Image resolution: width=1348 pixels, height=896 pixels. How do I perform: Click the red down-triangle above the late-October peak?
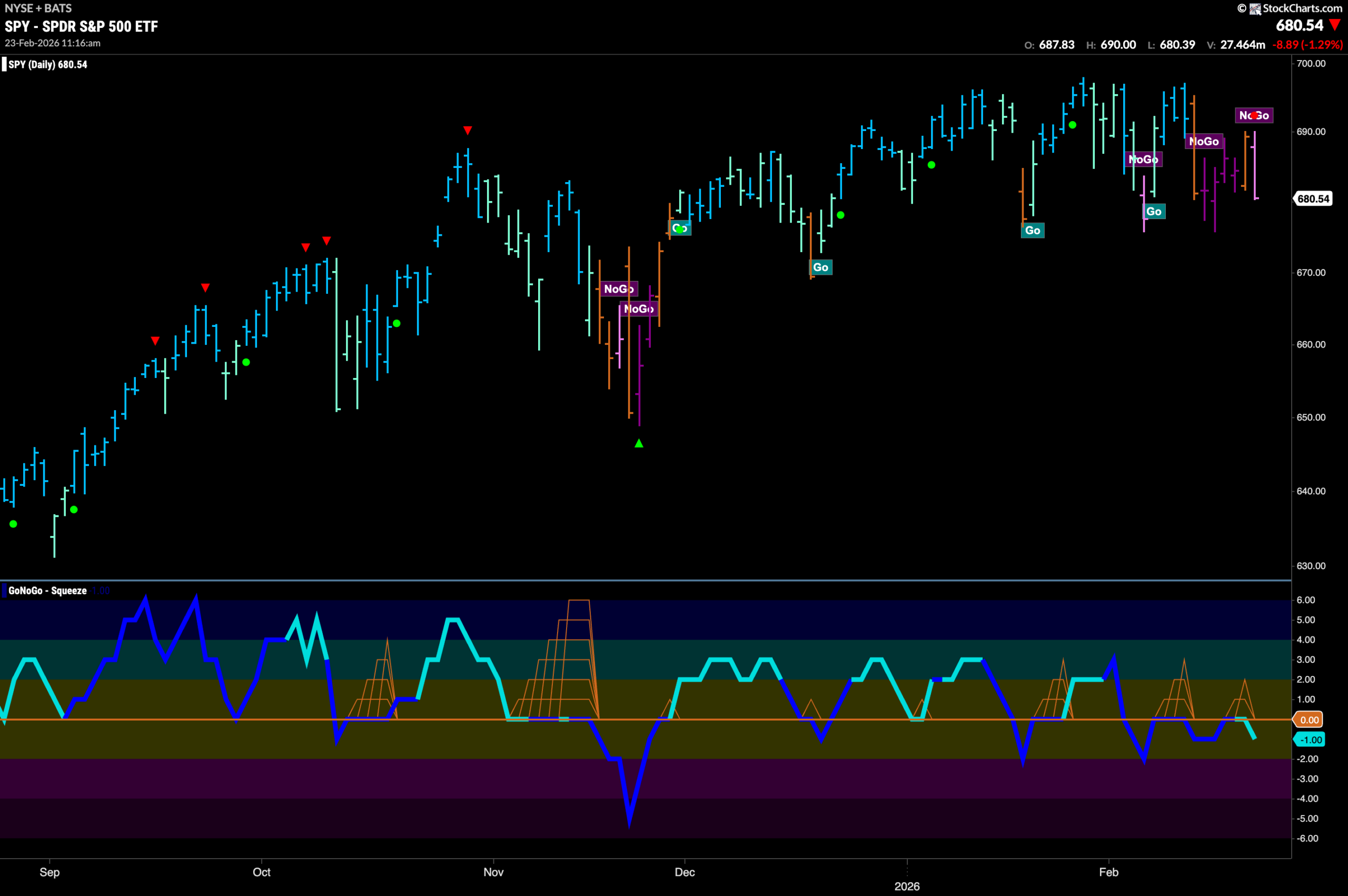point(468,131)
